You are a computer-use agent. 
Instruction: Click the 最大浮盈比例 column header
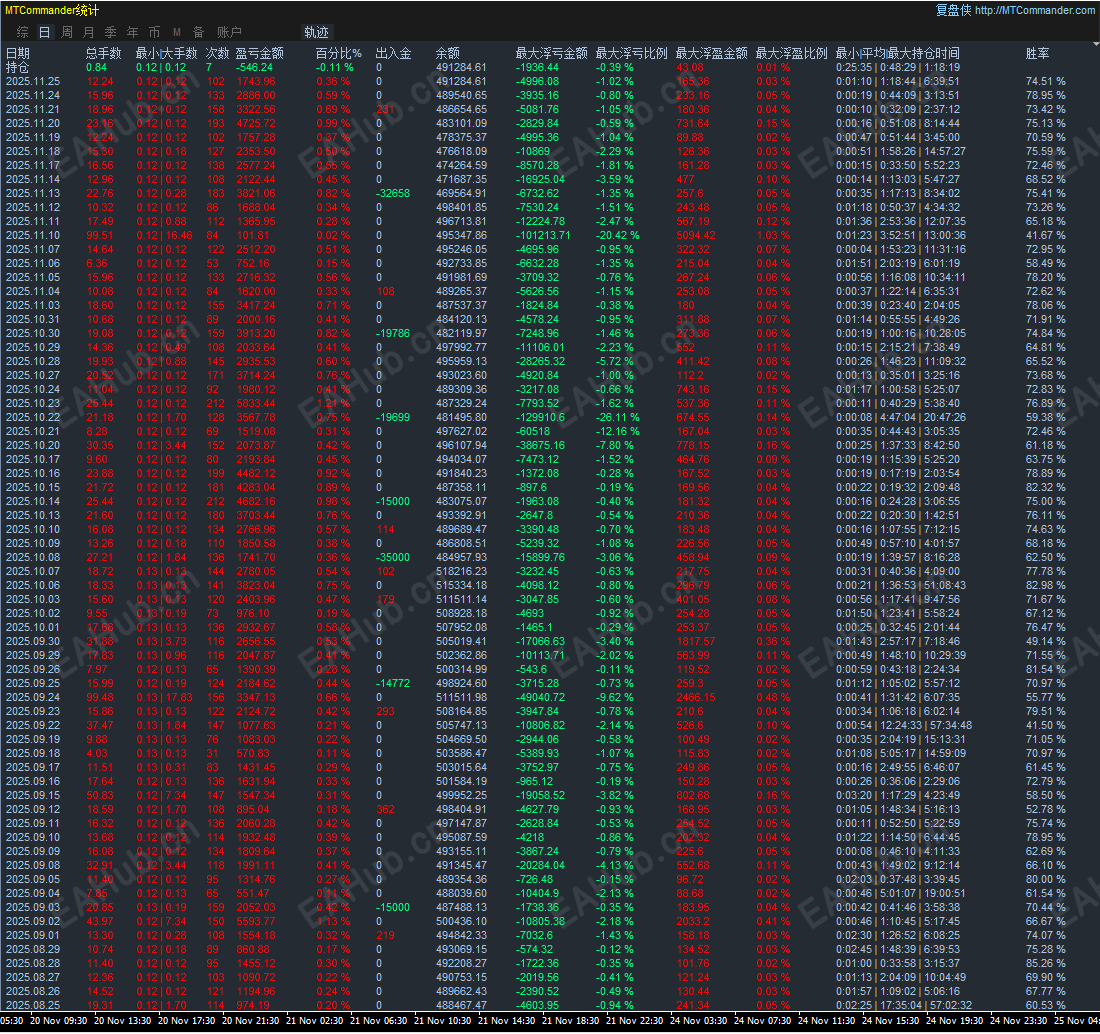coord(791,53)
